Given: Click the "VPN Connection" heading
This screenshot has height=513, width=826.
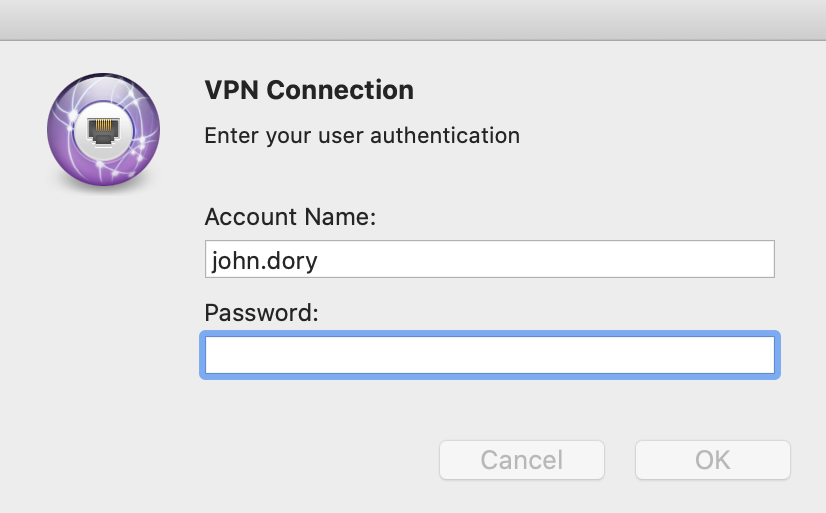Looking at the screenshot, I should click(x=309, y=90).
